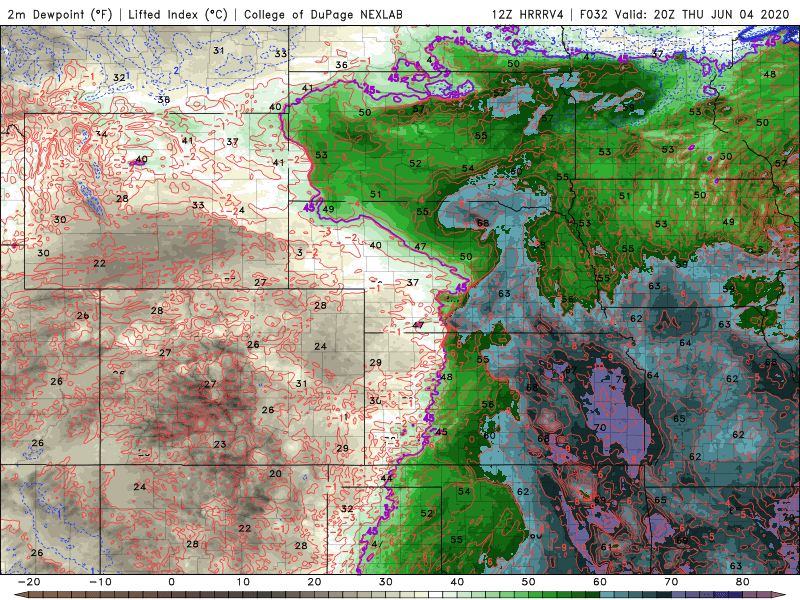Image resolution: width=800 pixels, height=600 pixels.
Task: Click the legend's '60' scale label
Action: 600,582
